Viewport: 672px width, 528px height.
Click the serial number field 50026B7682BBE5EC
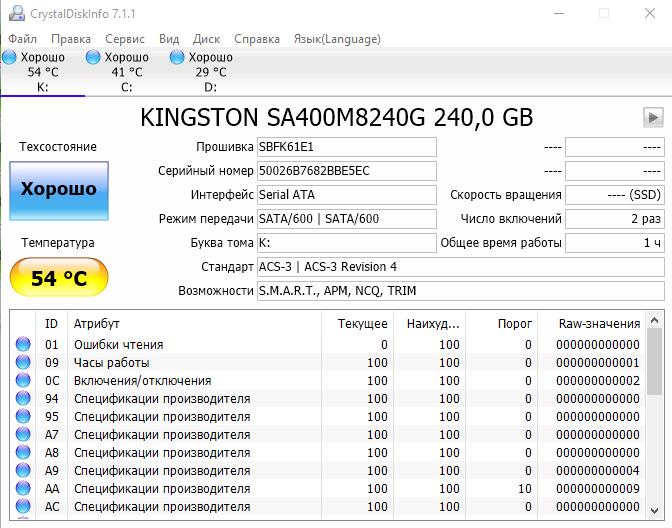[x=347, y=171]
